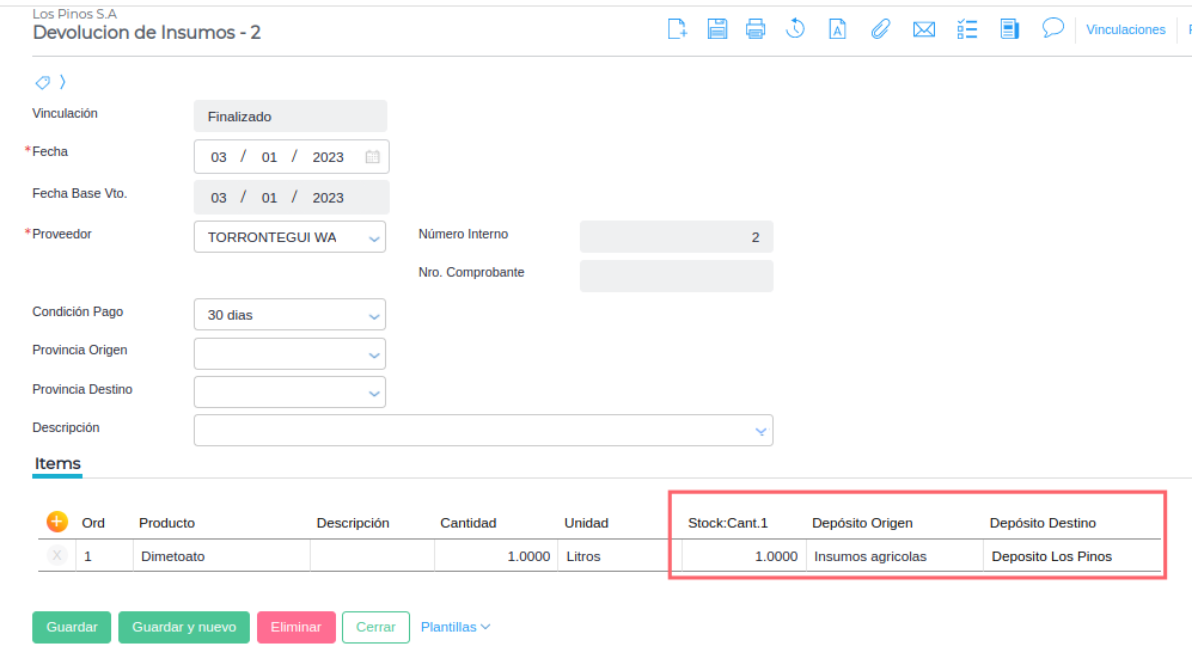
Task: Attach a file using paperclip icon
Action: tap(880, 29)
